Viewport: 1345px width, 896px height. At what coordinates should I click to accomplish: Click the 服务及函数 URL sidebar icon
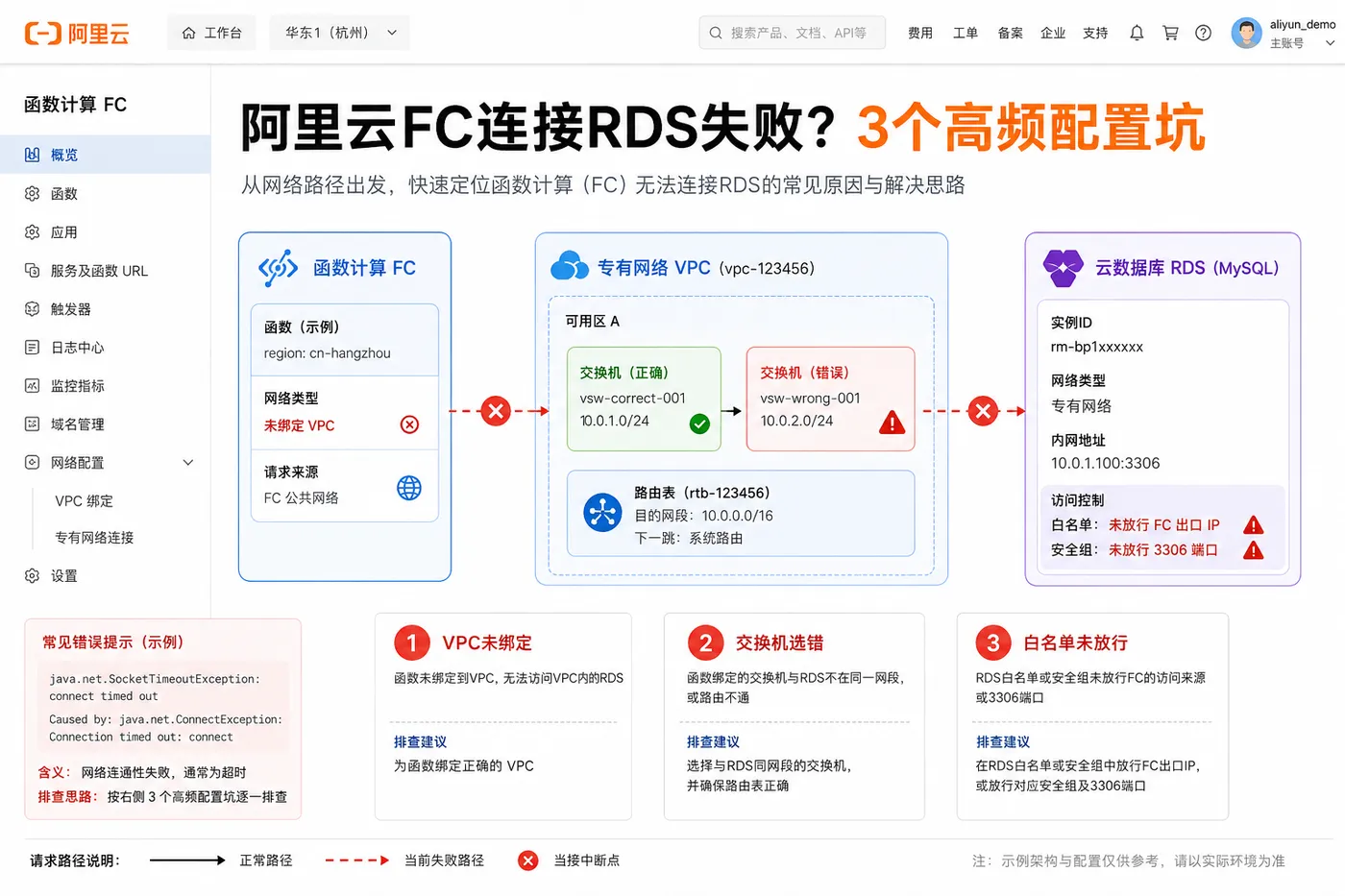coord(32,270)
